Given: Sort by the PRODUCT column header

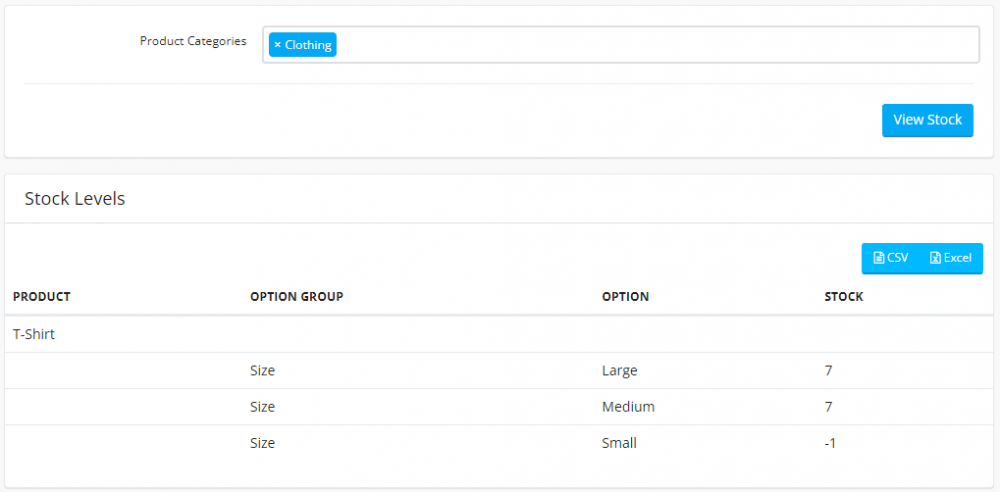Looking at the screenshot, I should (x=42, y=297).
